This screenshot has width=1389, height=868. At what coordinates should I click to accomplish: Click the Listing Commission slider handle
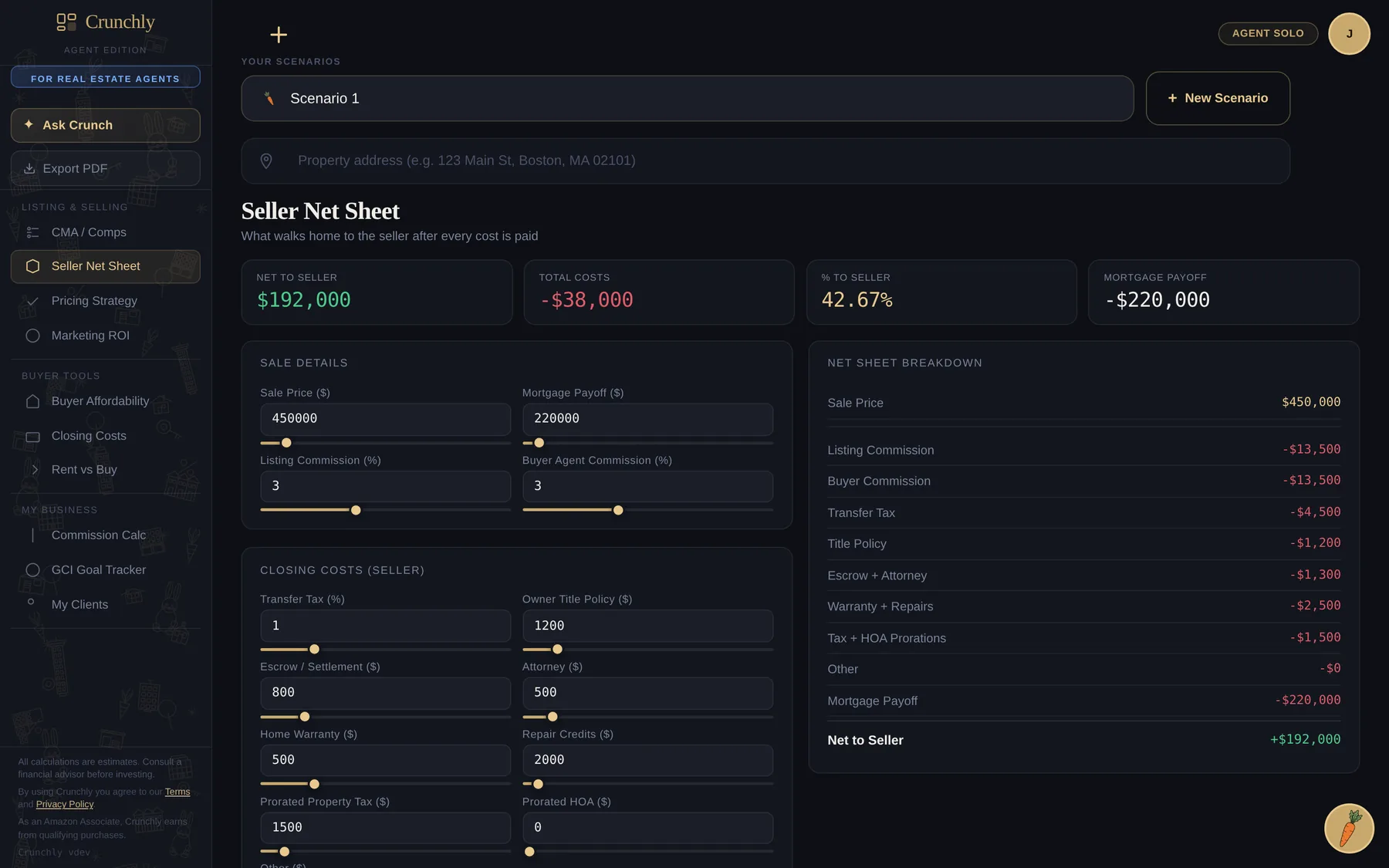coord(356,510)
